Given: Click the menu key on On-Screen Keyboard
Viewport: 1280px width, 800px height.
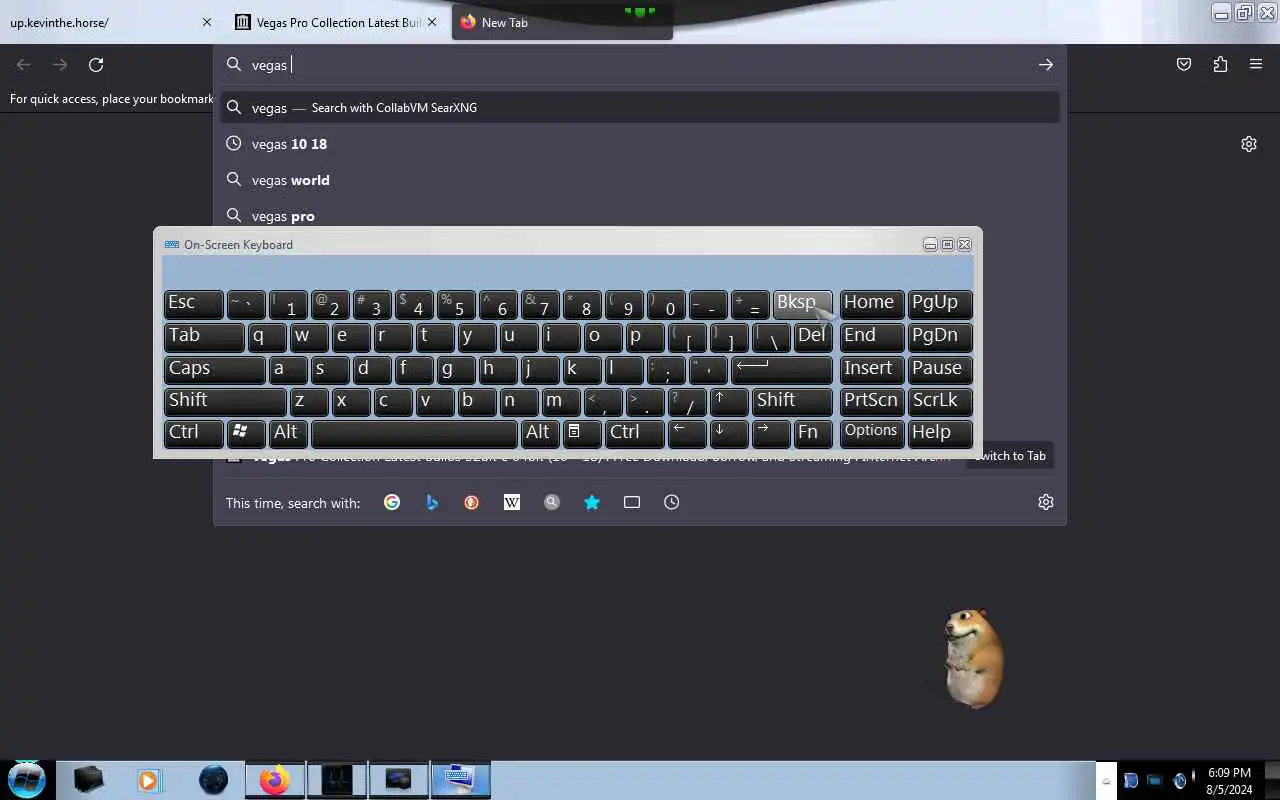Looking at the screenshot, I should coord(580,432).
